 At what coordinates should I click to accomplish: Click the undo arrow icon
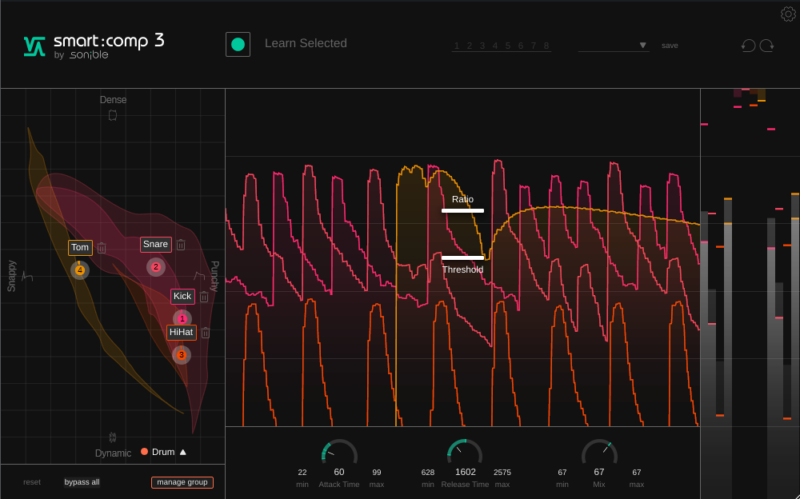[x=747, y=45]
